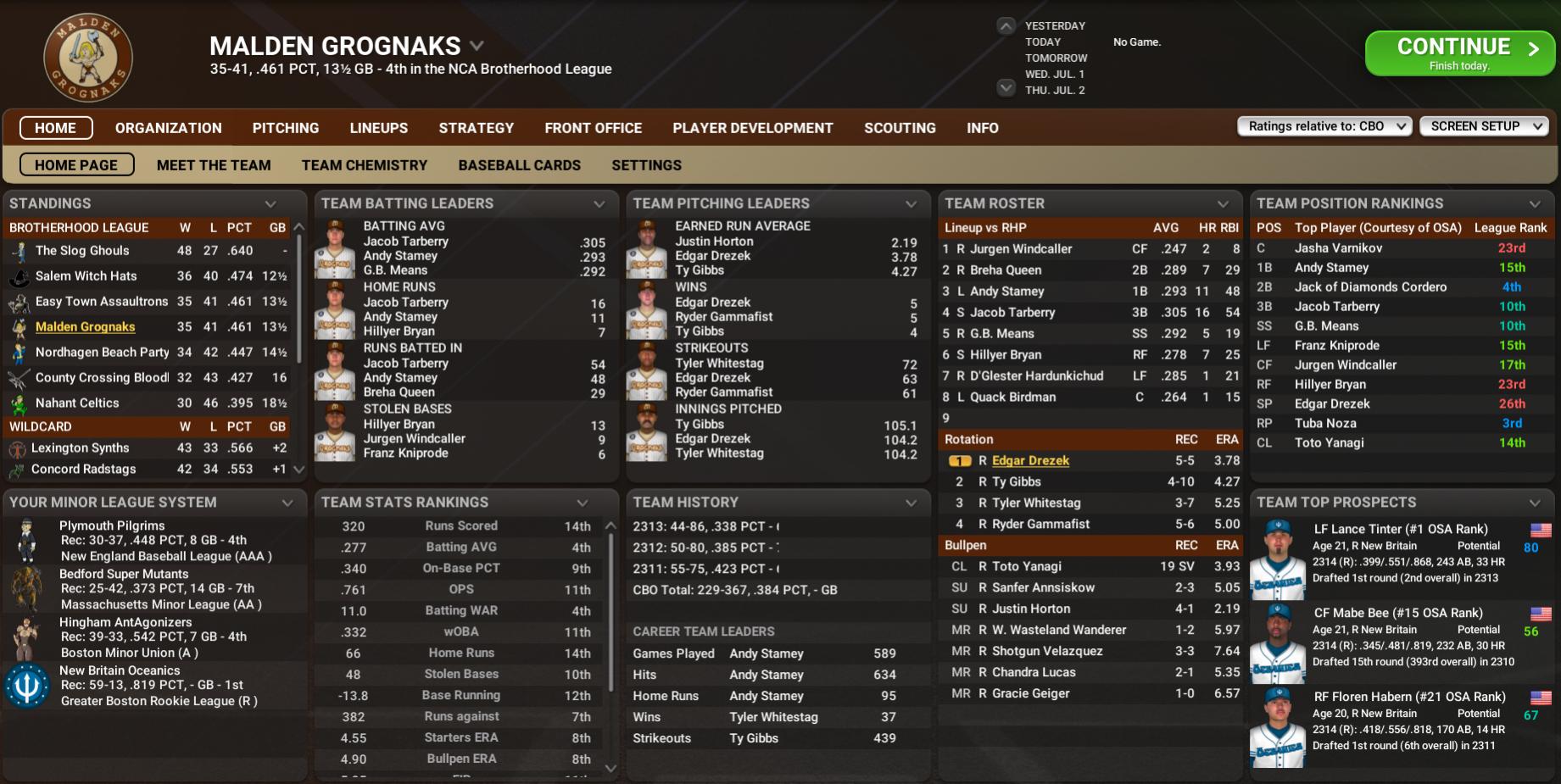Expand the Team Batting Leaders panel menu
This screenshot has height=784, width=1561.
coord(599,204)
